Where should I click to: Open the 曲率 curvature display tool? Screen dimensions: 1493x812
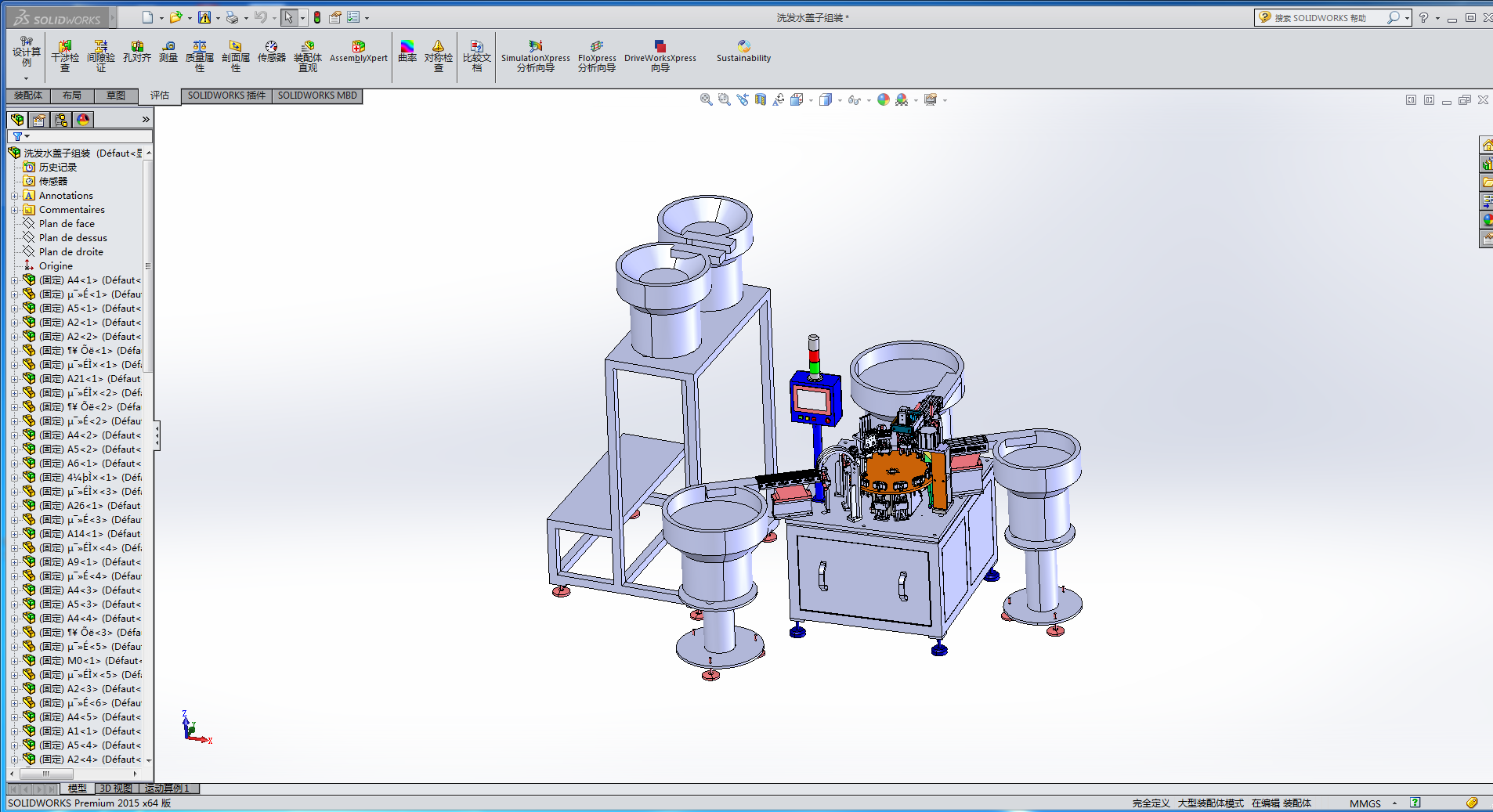[x=407, y=52]
